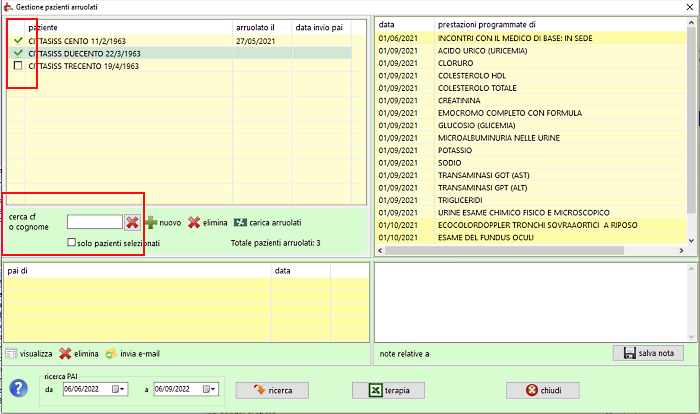Focus the 'cerca cf o cognome' search field

click(94, 222)
